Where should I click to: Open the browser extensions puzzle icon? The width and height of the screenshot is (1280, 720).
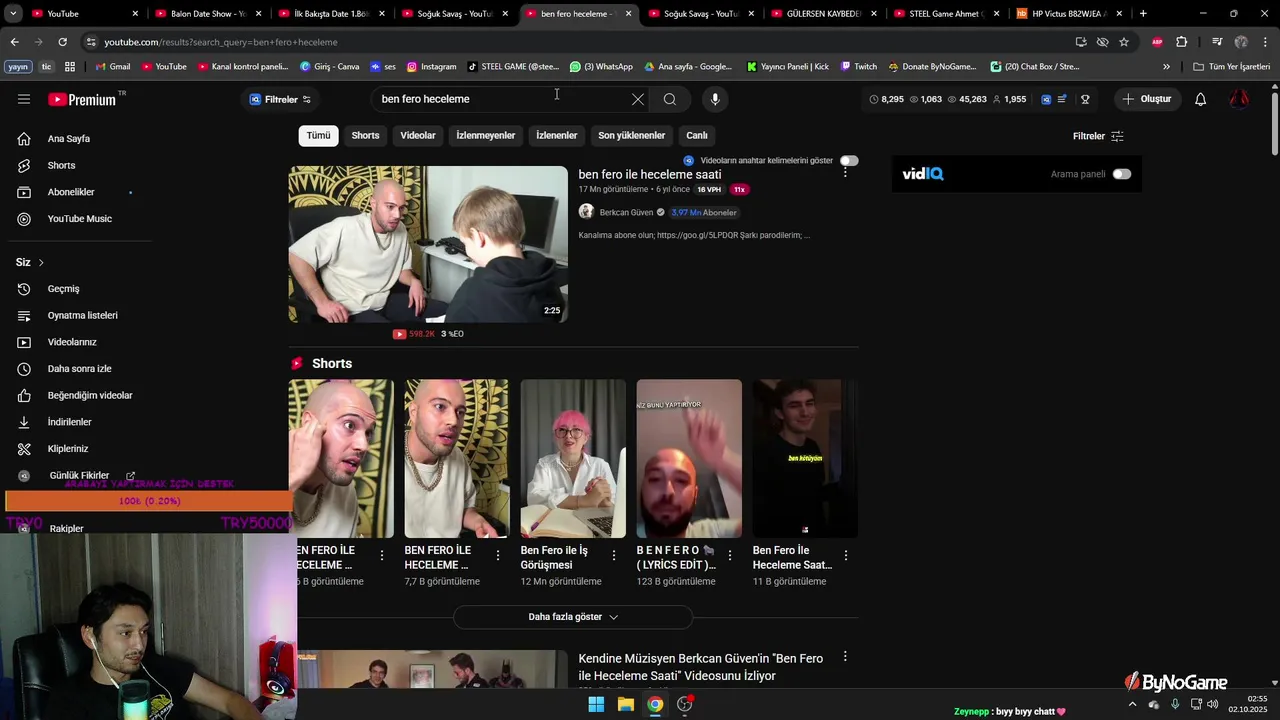(x=1182, y=42)
